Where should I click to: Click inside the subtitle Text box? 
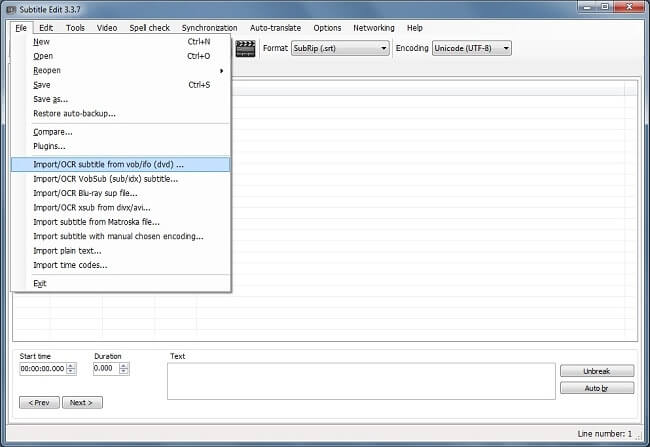point(360,381)
